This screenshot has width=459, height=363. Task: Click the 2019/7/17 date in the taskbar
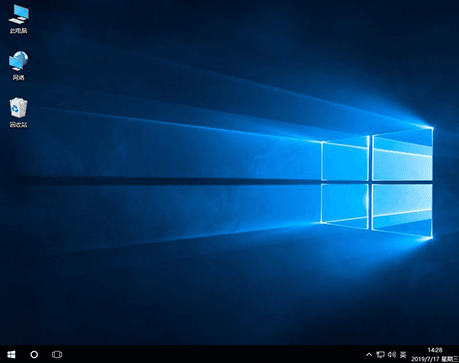coord(425,359)
